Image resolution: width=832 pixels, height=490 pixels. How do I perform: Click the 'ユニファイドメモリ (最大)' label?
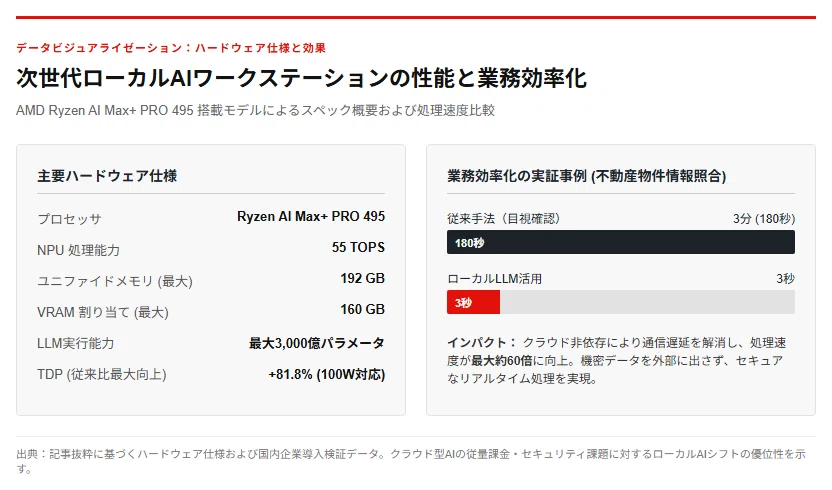tap(115, 281)
